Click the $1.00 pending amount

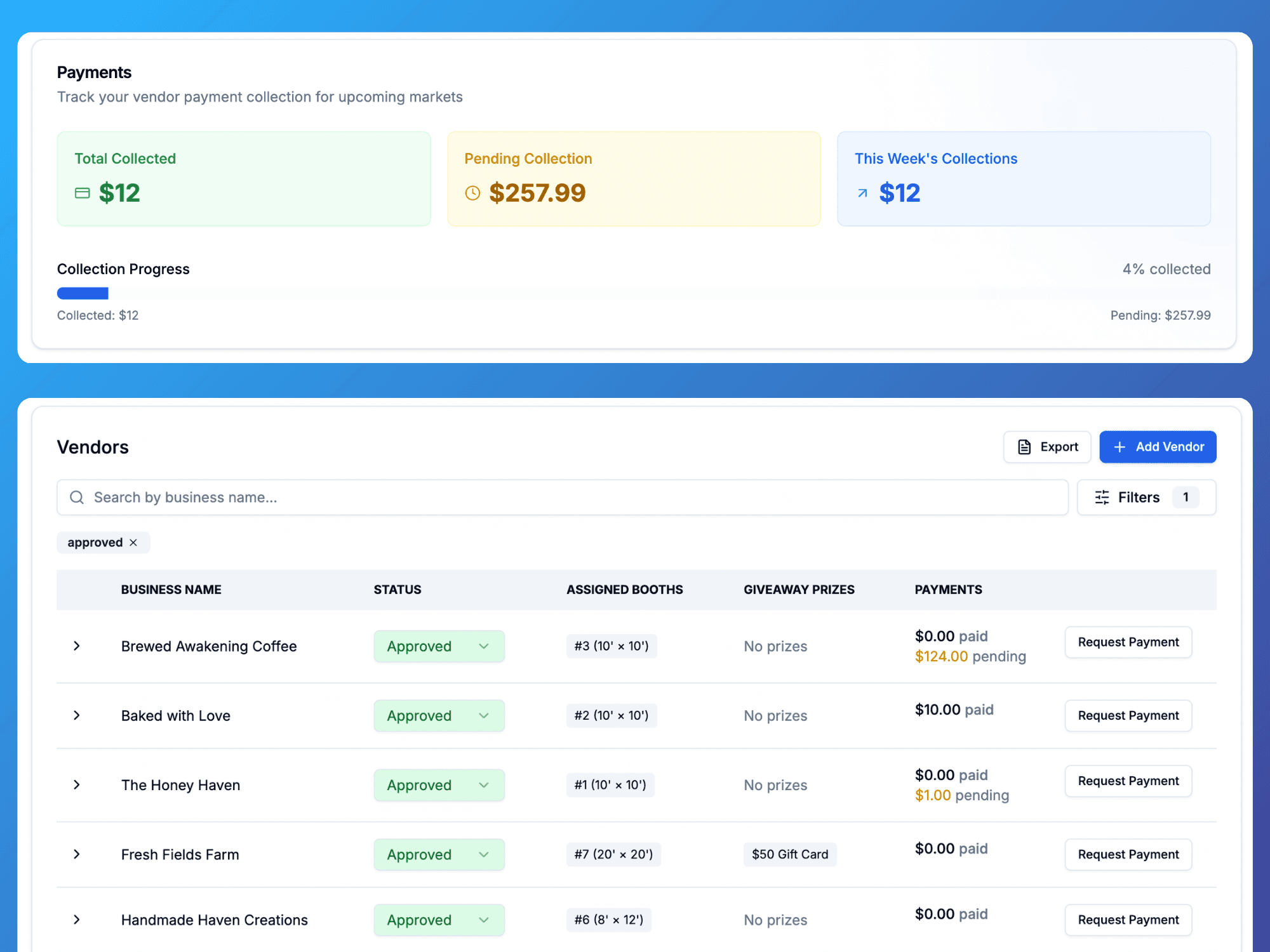click(933, 795)
